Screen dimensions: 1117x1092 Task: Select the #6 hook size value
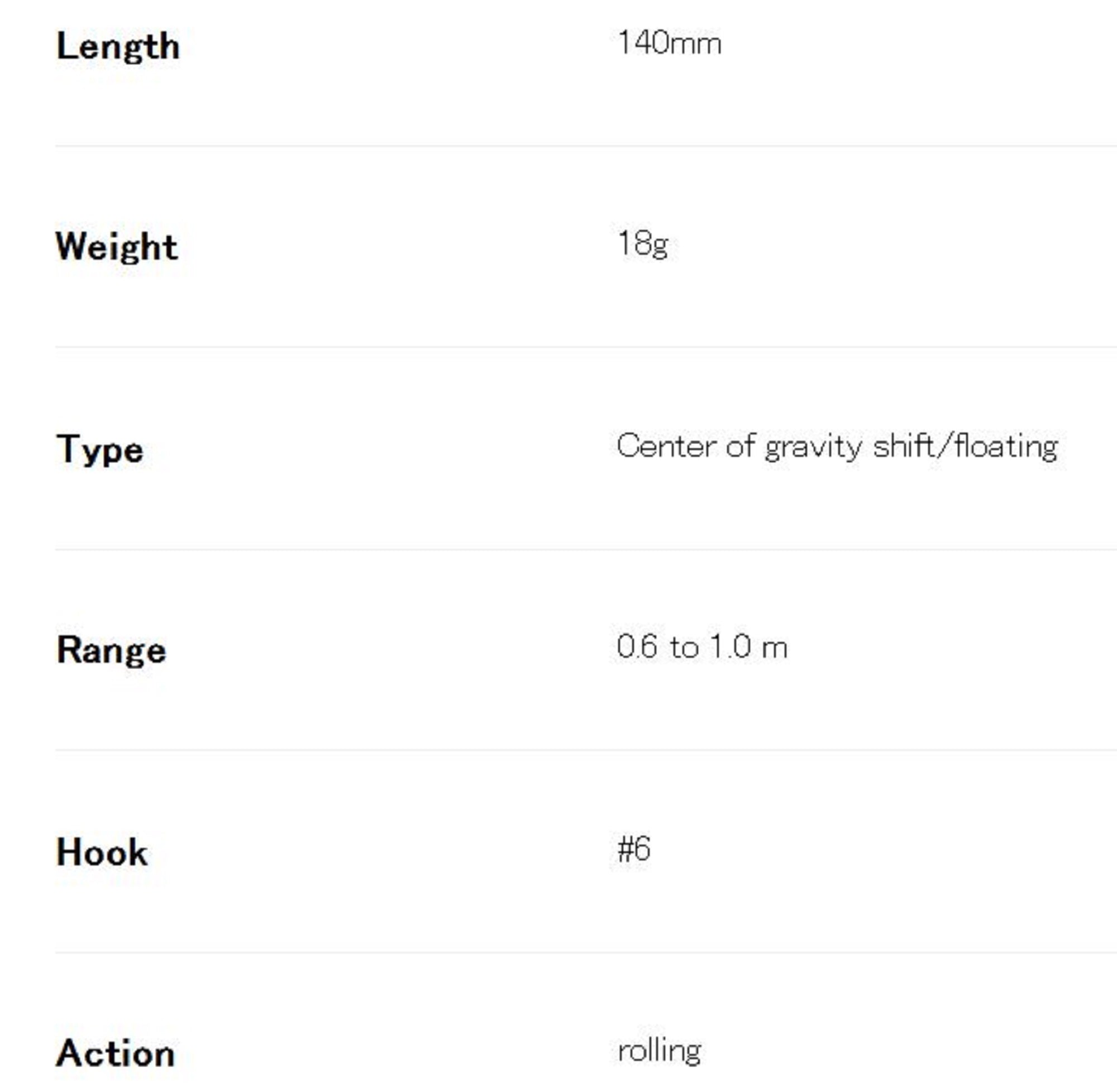point(634,849)
